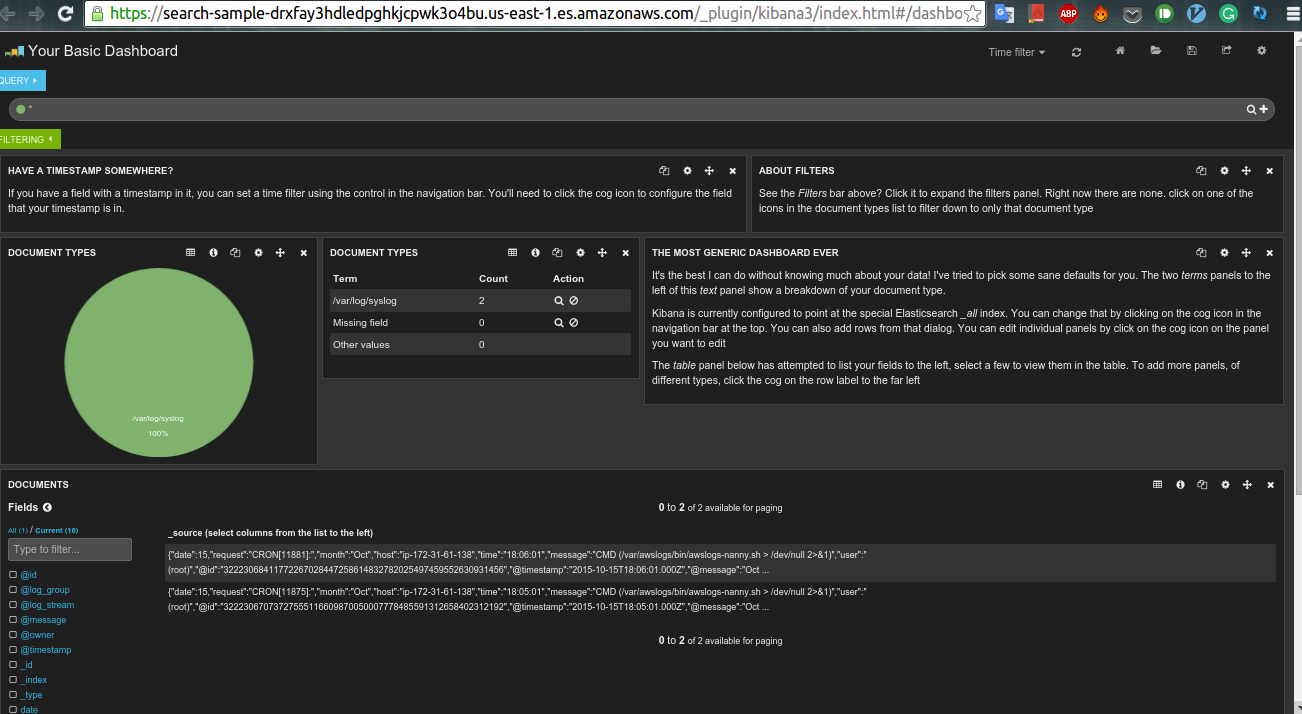Add a new query with plus icon
This screenshot has height=714, width=1302.
click(x=1264, y=110)
